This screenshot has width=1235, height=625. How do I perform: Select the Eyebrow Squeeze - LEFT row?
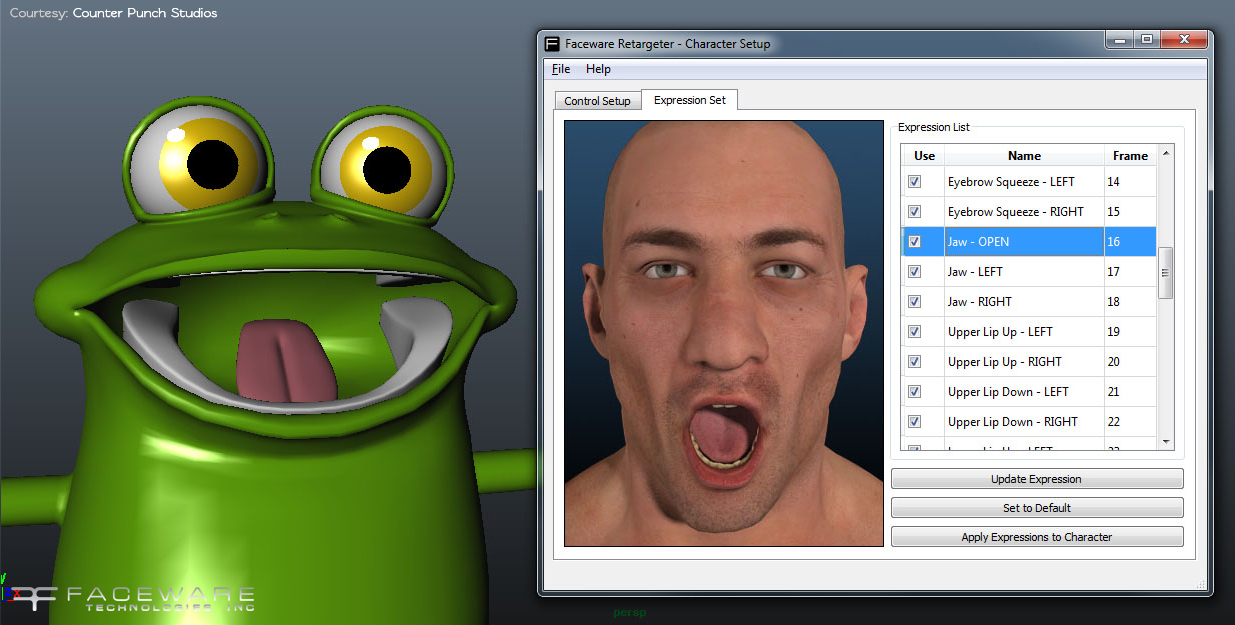(x=1029, y=182)
